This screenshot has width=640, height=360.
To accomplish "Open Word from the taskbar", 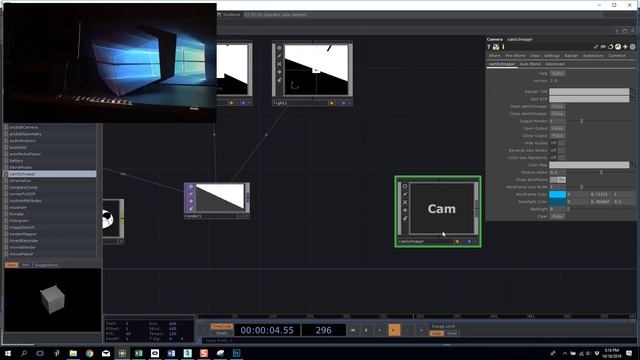I will (171, 353).
